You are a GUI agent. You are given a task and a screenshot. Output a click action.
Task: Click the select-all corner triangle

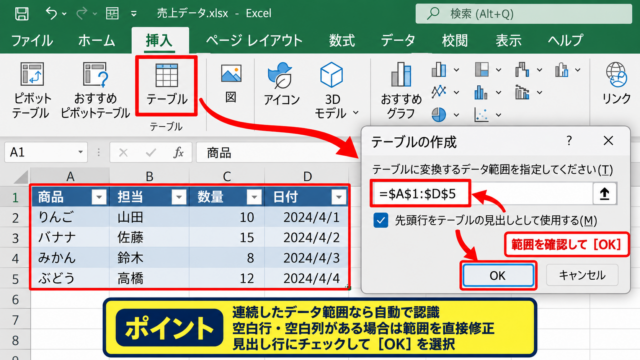[21, 177]
